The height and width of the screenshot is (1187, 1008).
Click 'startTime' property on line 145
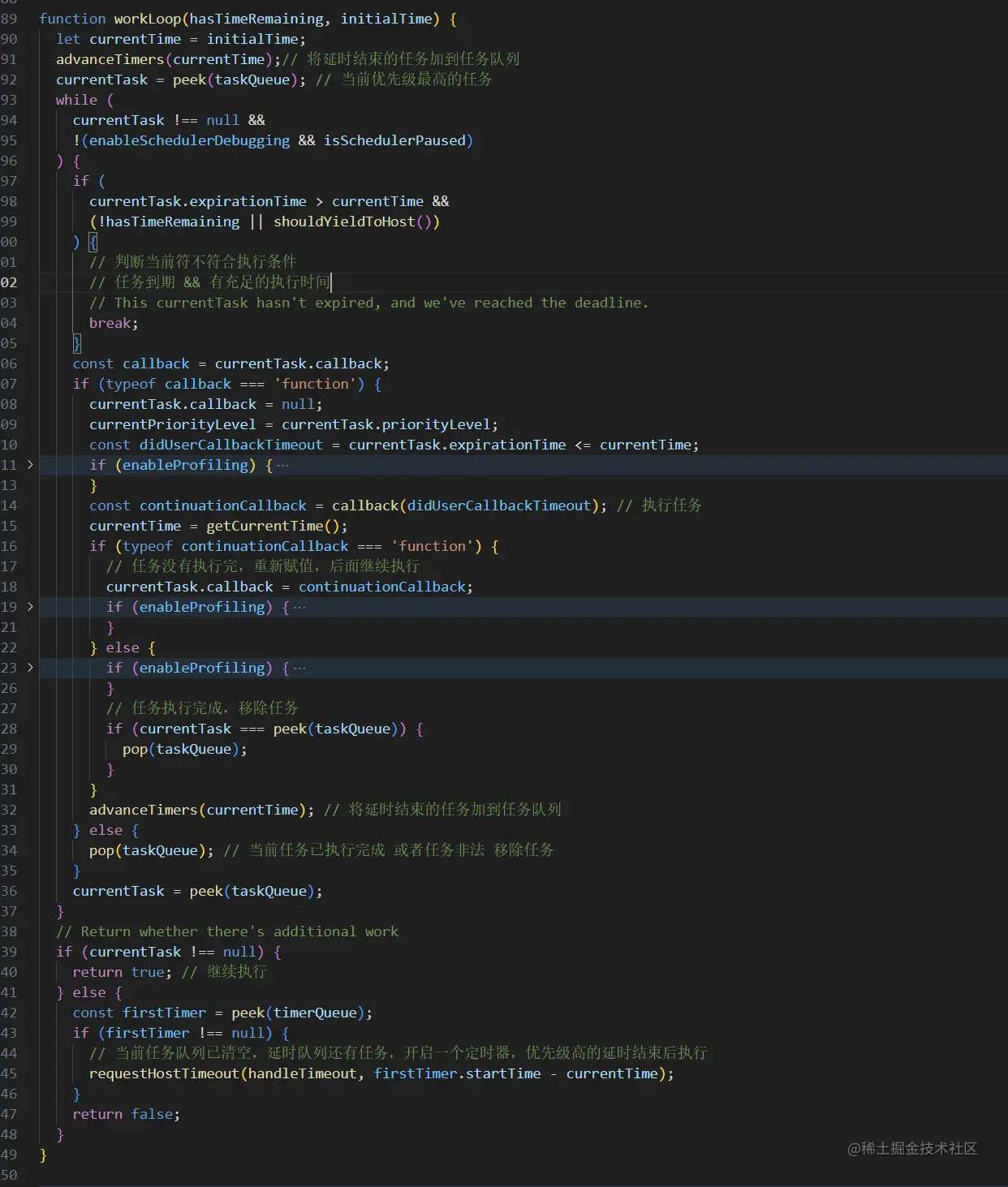503,1073
